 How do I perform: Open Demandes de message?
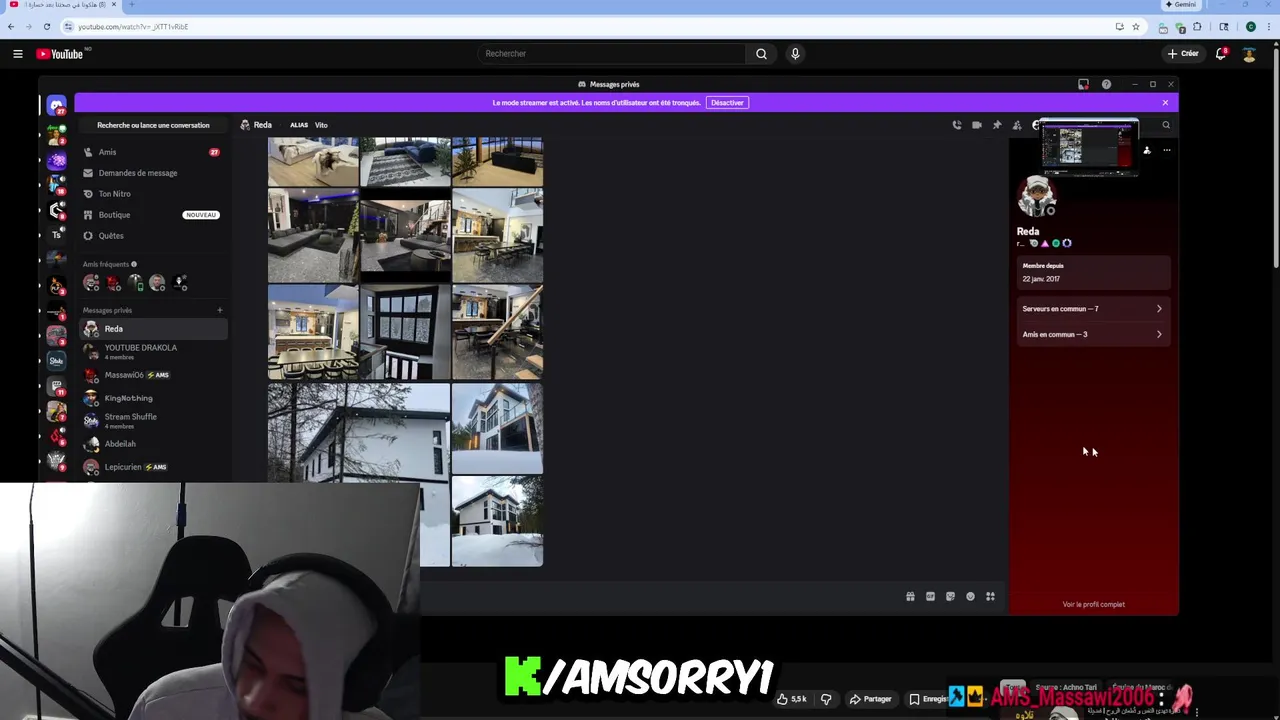153,173
